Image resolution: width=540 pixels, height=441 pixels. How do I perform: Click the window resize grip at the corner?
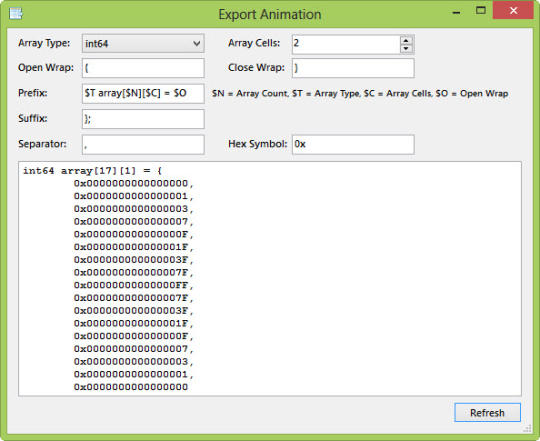[x=527, y=428]
